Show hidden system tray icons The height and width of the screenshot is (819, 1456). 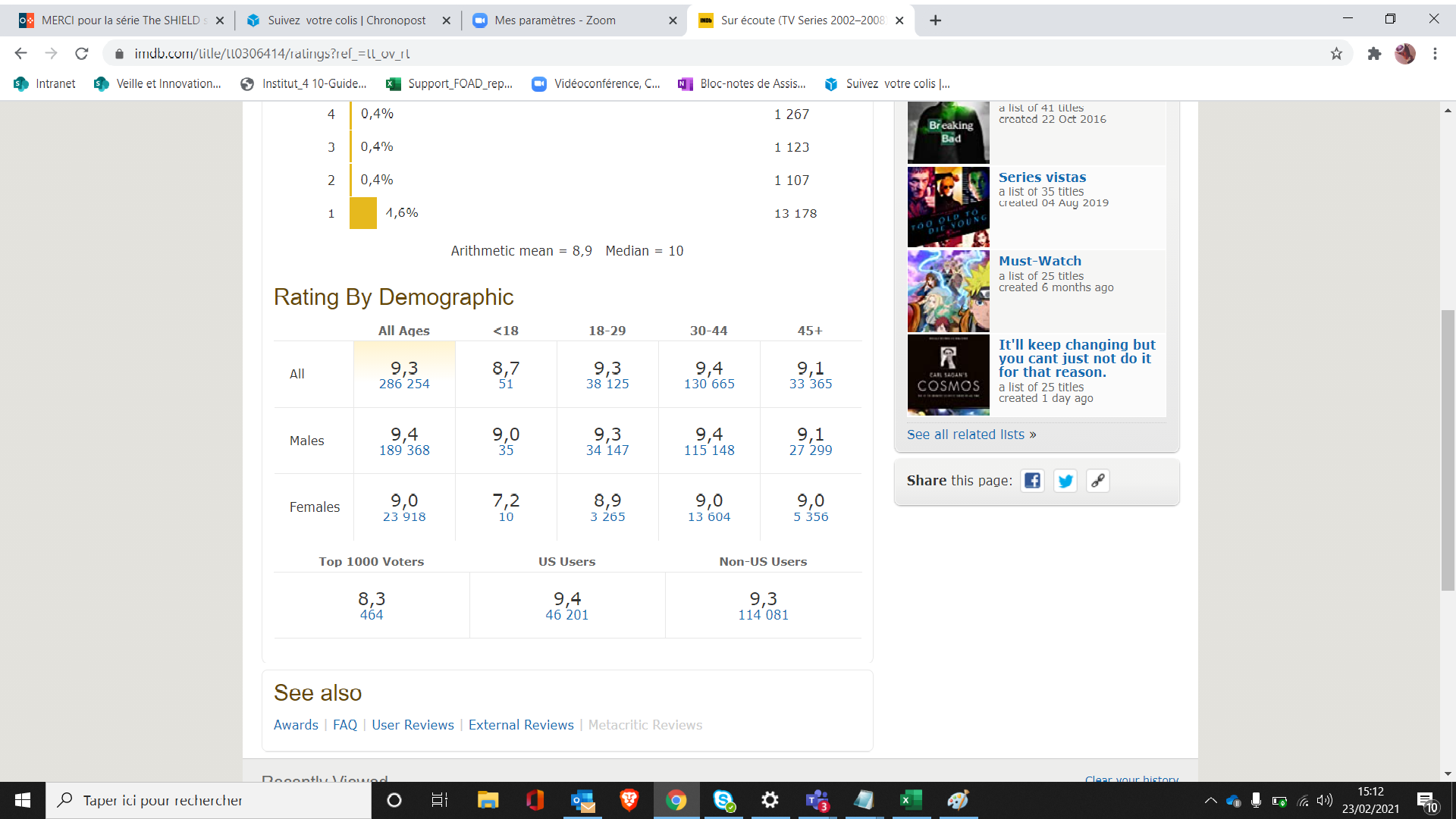tap(1210, 800)
